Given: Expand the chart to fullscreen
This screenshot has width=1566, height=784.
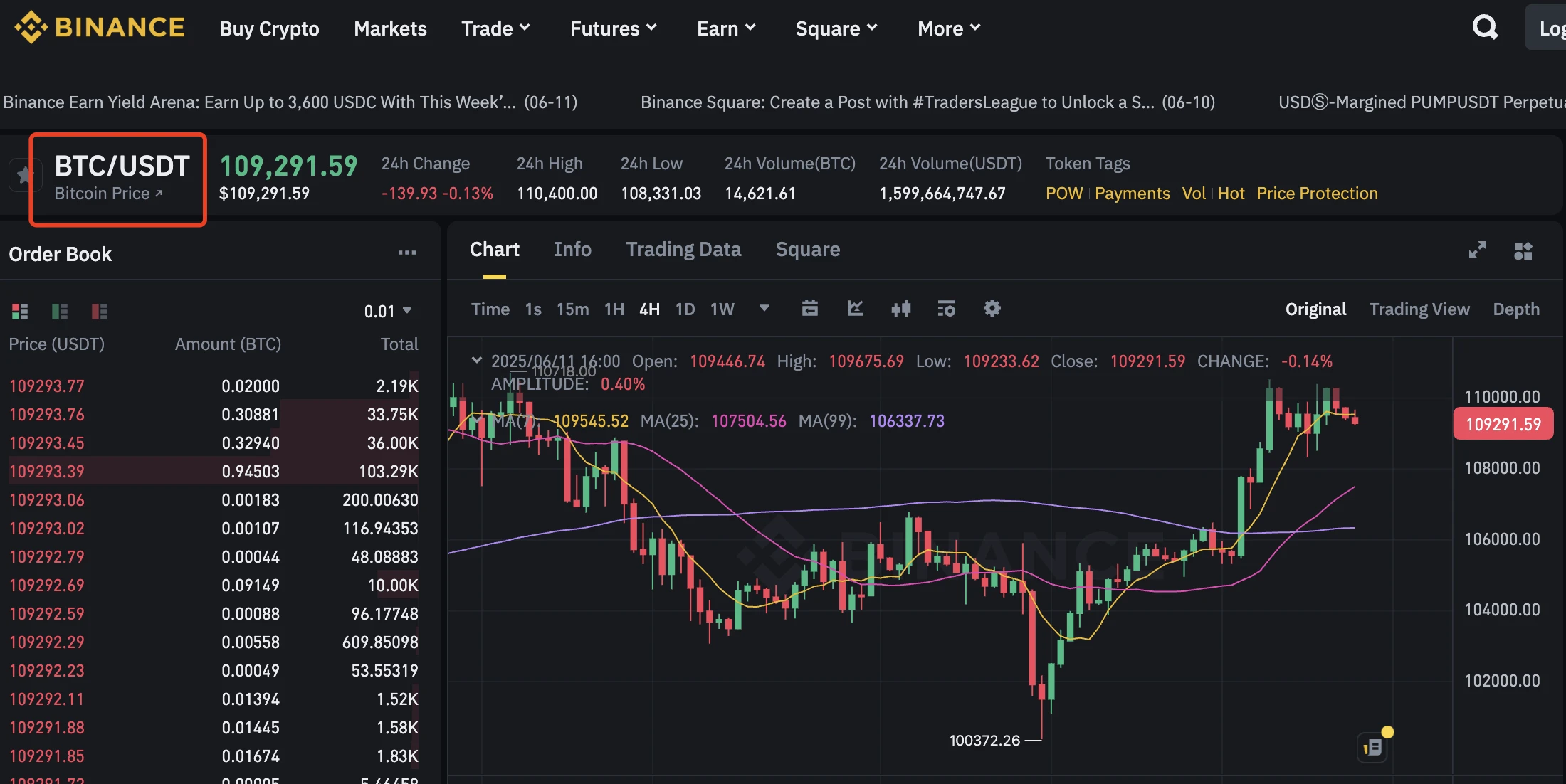Looking at the screenshot, I should (x=1477, y=250).
